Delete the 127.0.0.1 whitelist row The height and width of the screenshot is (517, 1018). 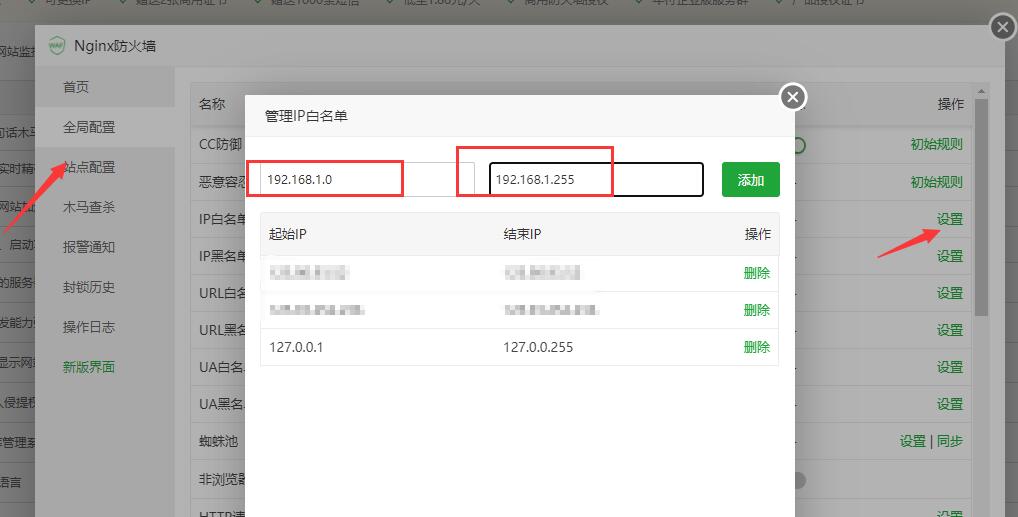757,347
